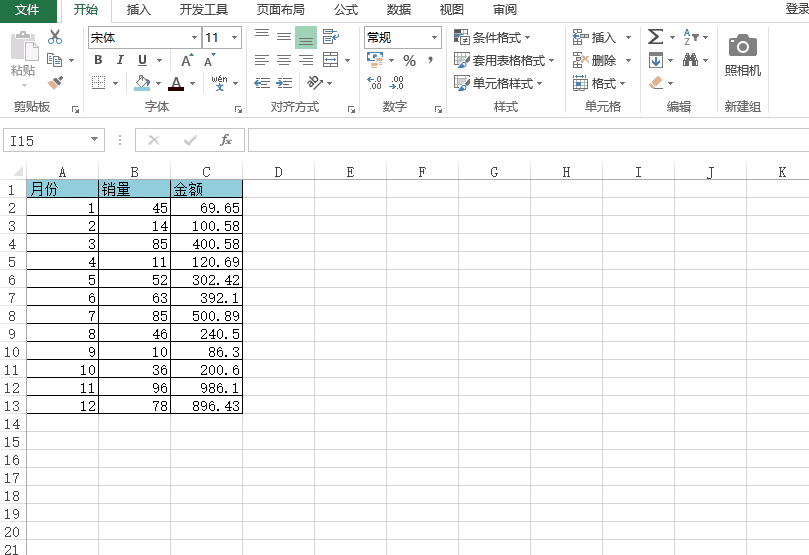Click the 登录 sign-in link

[x=797, y=9]
